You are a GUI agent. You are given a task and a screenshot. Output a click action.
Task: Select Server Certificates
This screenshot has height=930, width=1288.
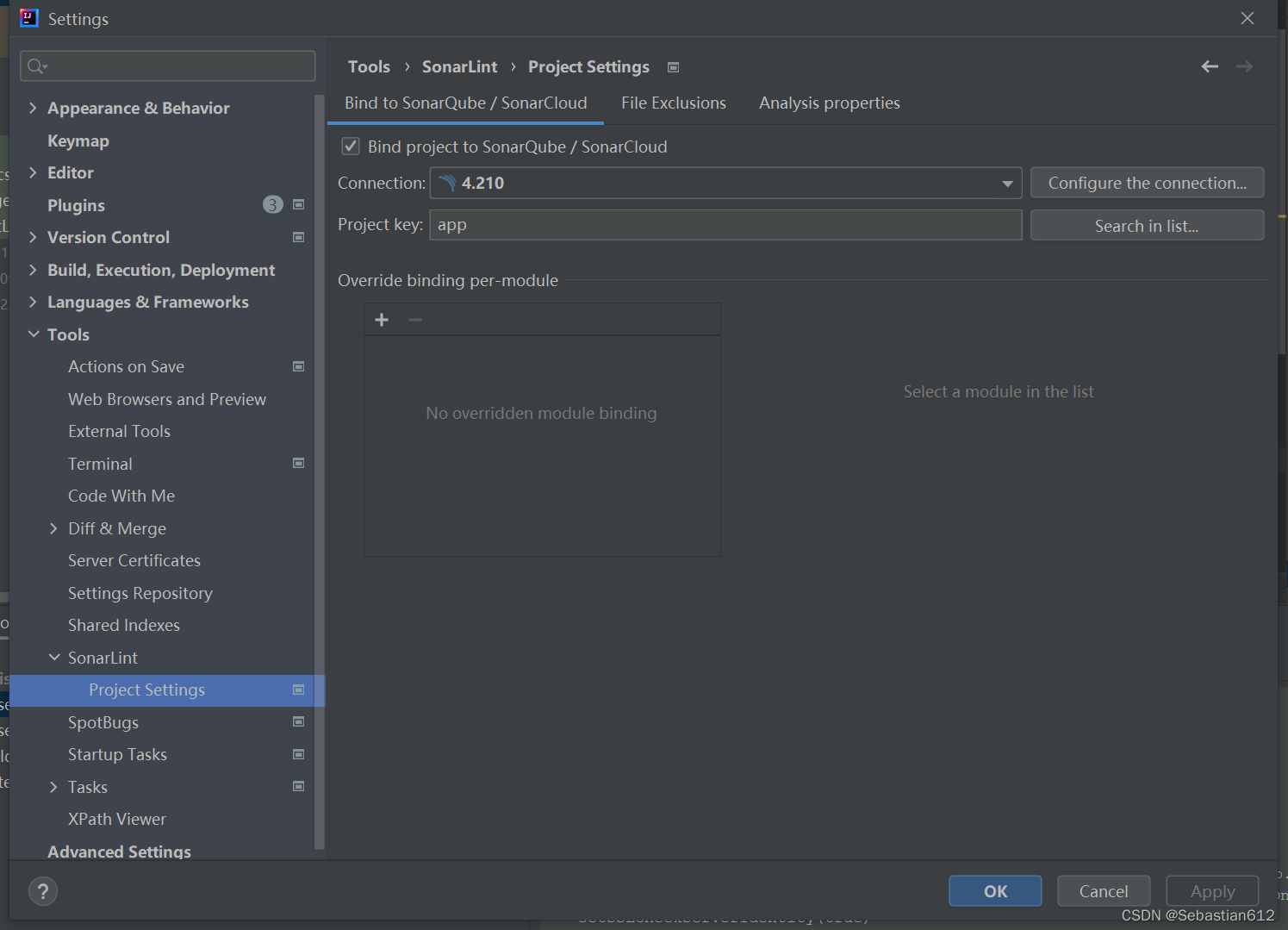click(134, 560)
